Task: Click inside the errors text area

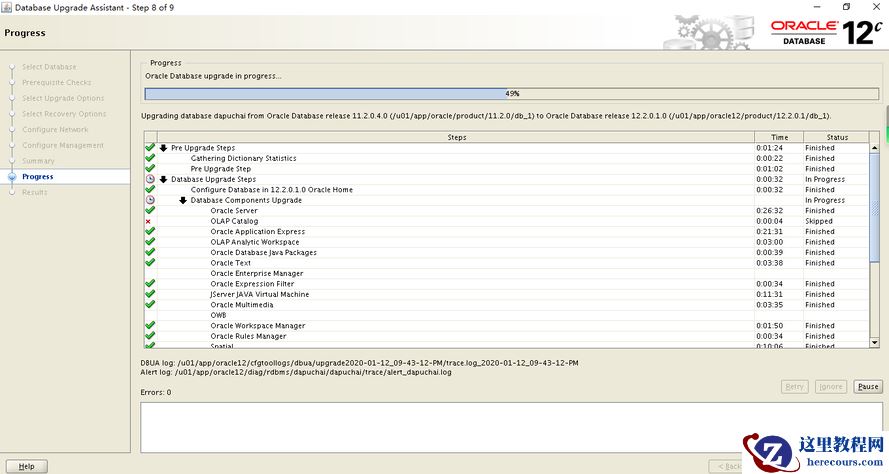Action: pyautogui.click(x=511, y=428)
